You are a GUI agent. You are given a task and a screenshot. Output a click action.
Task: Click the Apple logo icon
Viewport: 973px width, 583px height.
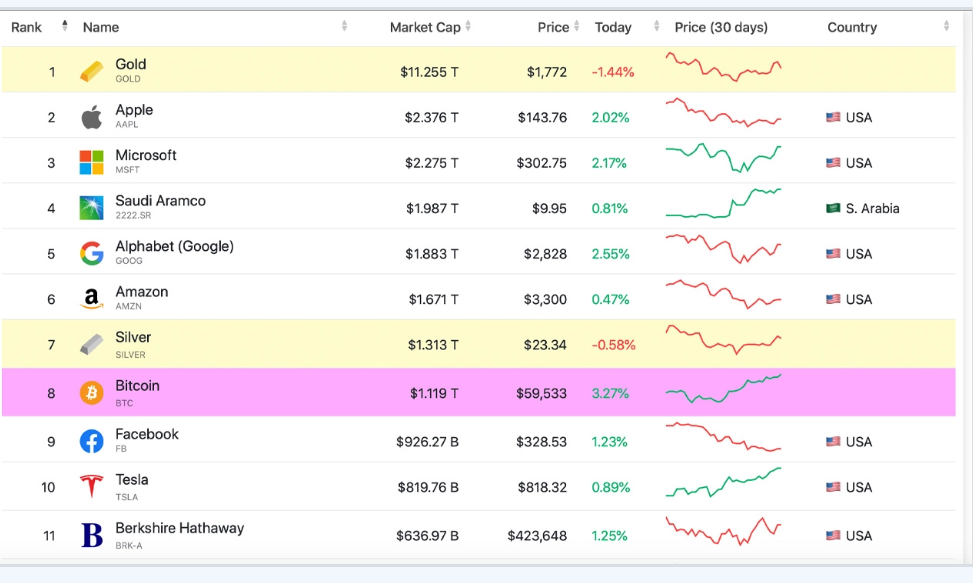pos(91,118)
